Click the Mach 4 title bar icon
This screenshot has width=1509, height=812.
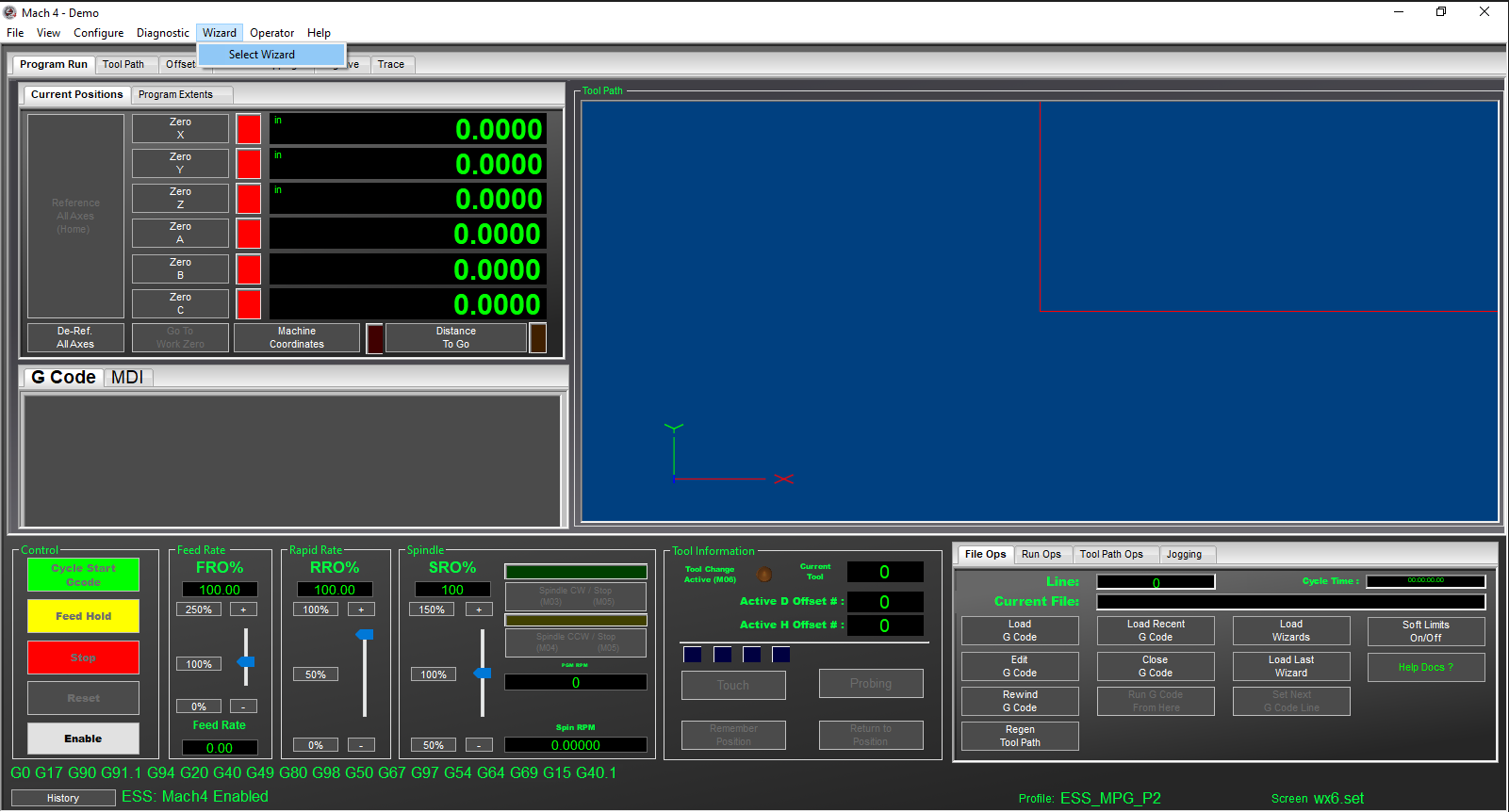(10, 12)
